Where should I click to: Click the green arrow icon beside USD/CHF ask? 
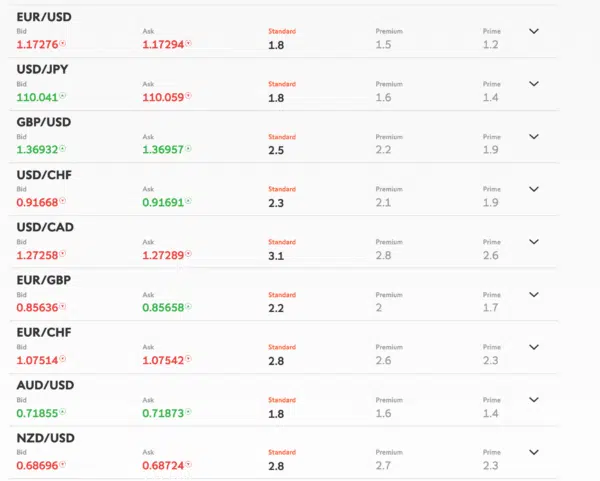click(x=188, y=201)
